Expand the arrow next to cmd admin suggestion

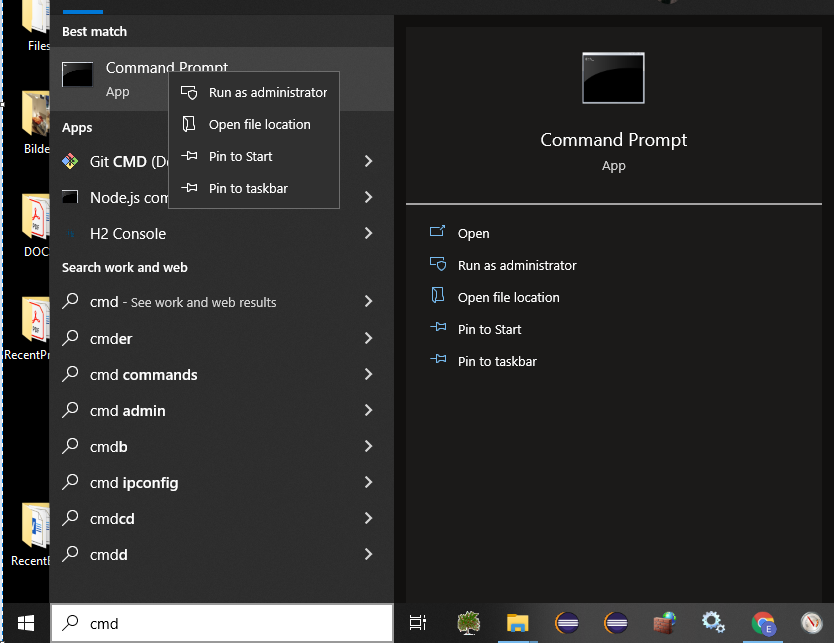coord(369,410)
